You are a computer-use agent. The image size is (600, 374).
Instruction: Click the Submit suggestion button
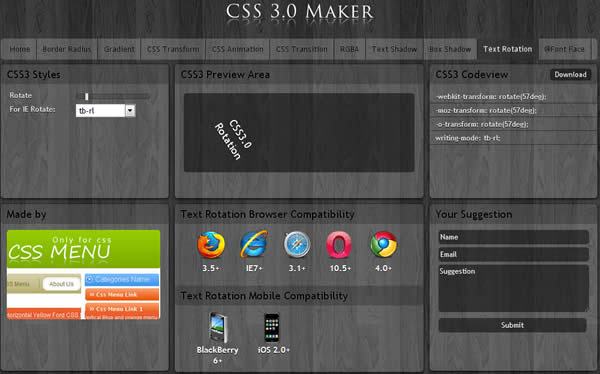point(512,325)
